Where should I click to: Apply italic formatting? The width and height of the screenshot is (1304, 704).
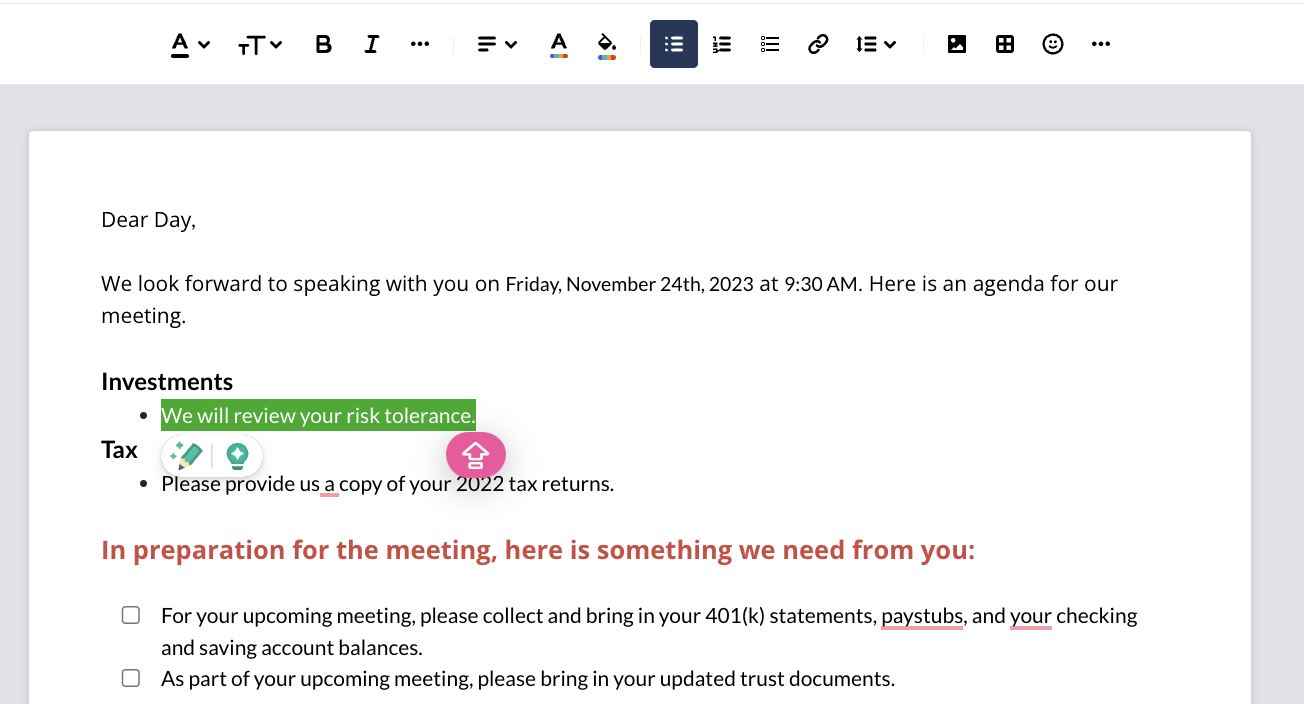tap(371, 44)
